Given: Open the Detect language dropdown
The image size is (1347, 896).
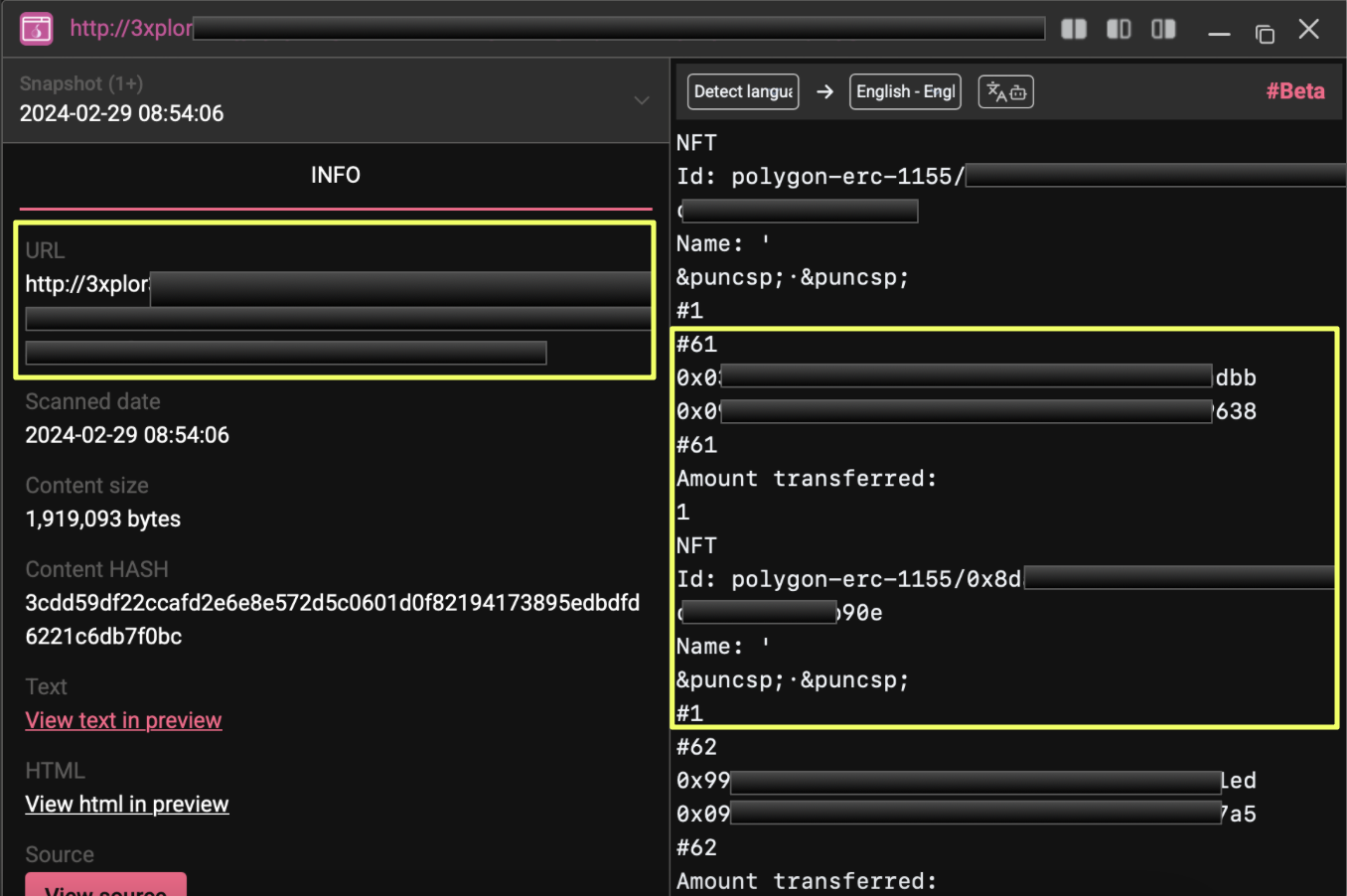Looking at the screenshot, I should (x=743, y=91).
